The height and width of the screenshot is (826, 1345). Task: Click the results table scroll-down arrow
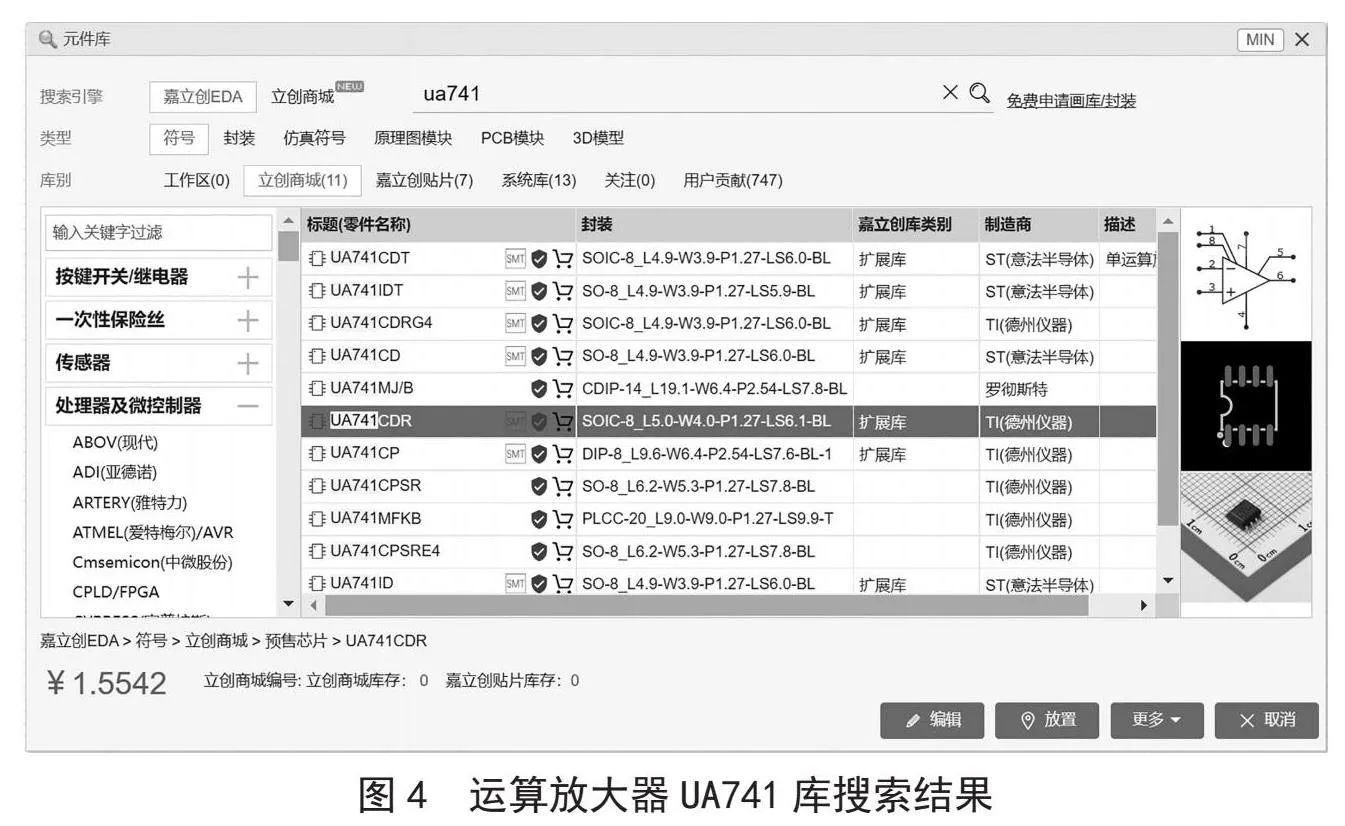(x=1166, y=581)
